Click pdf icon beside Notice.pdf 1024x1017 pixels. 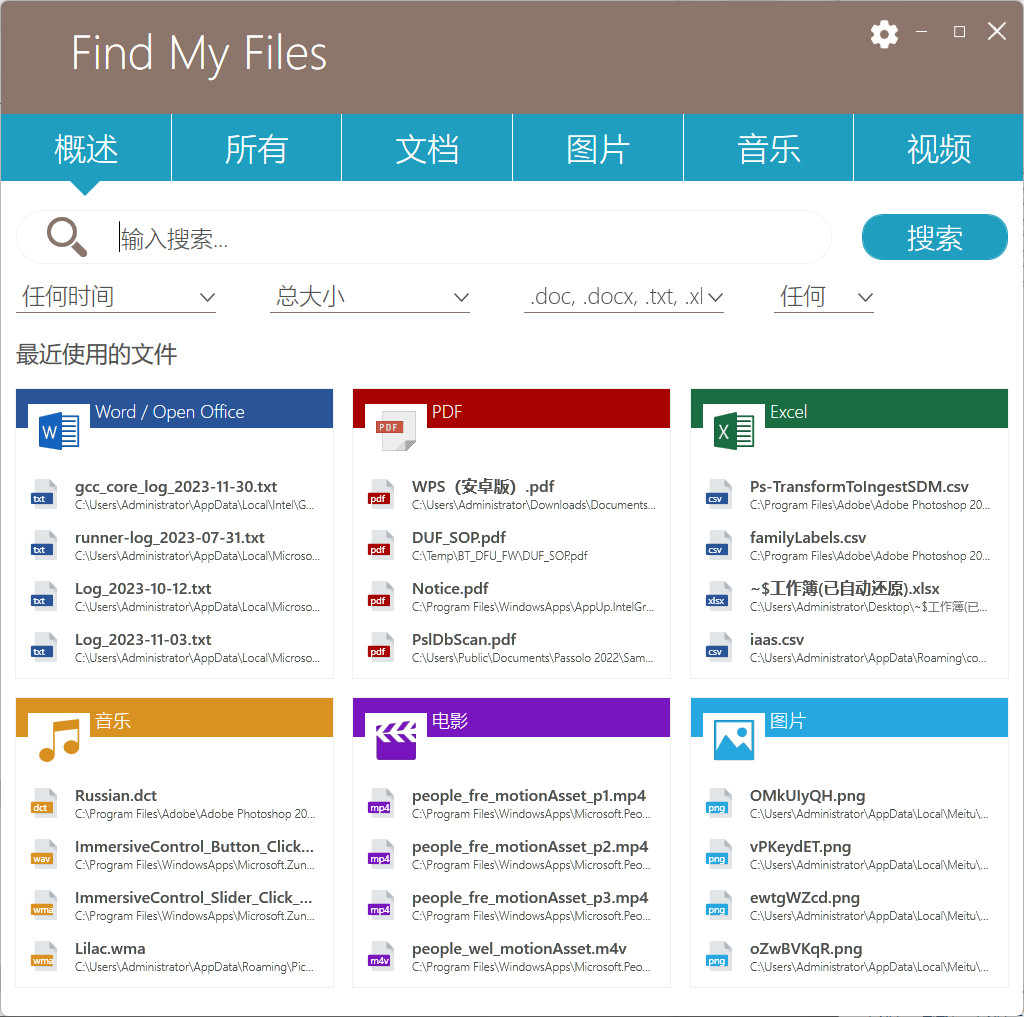pyautogui.click(x=381, y=596)
